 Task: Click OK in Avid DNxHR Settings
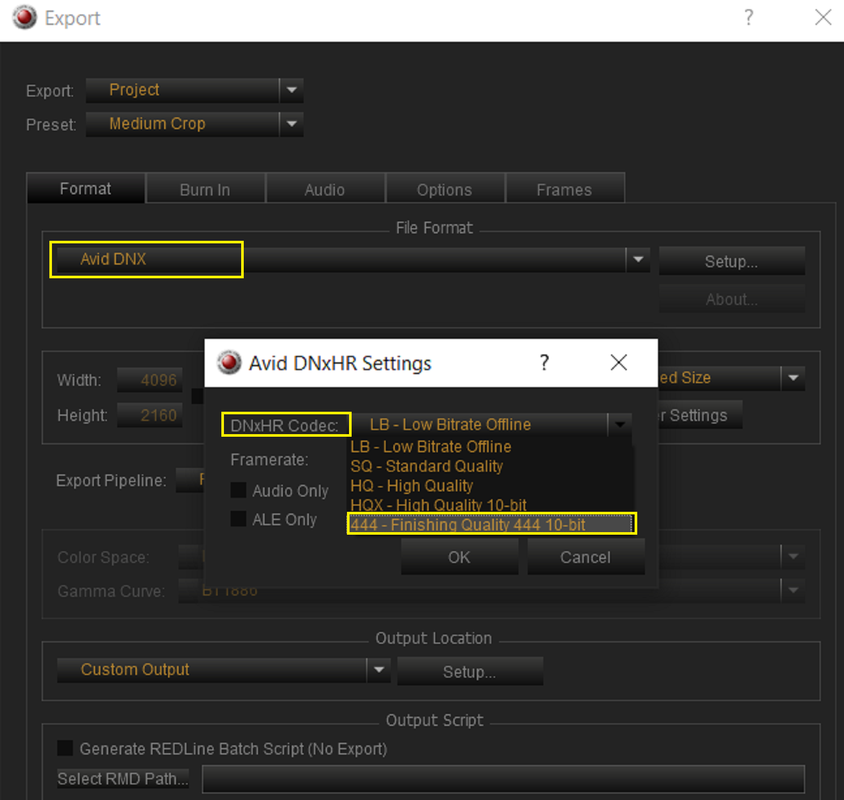[459, 557]
